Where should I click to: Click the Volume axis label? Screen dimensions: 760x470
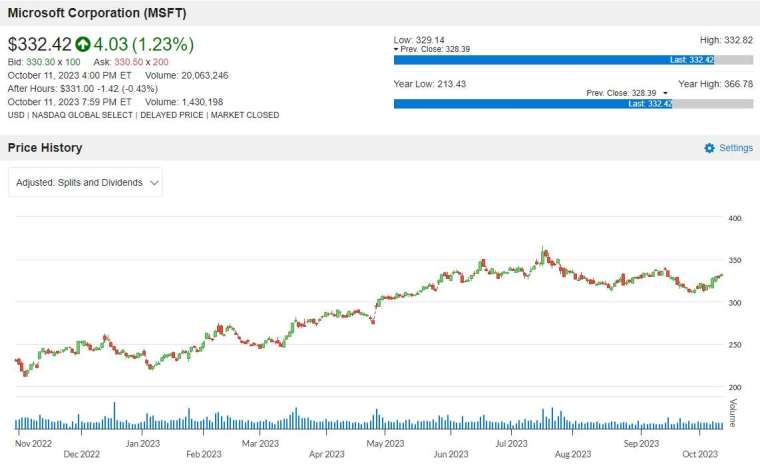(x=733, y=413)
